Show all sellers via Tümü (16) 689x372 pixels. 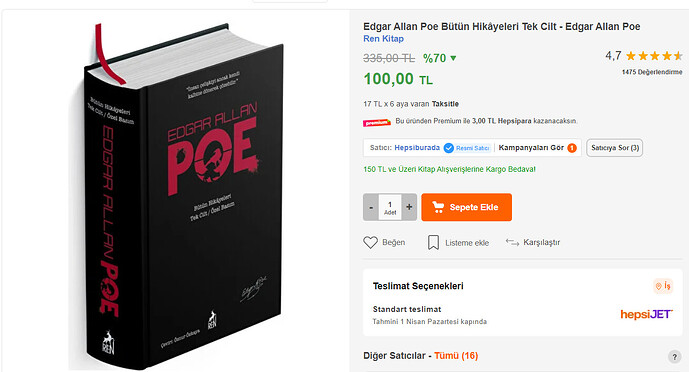pos(456,356)
